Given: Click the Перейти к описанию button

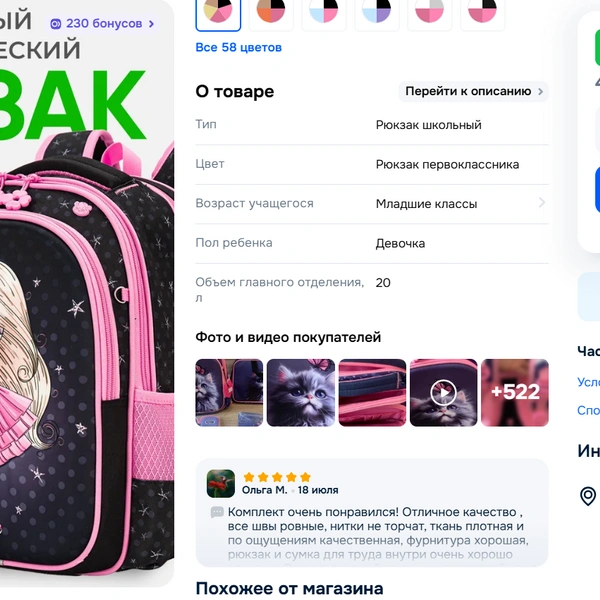Looking at the screenshot, I should coord(473,91).
